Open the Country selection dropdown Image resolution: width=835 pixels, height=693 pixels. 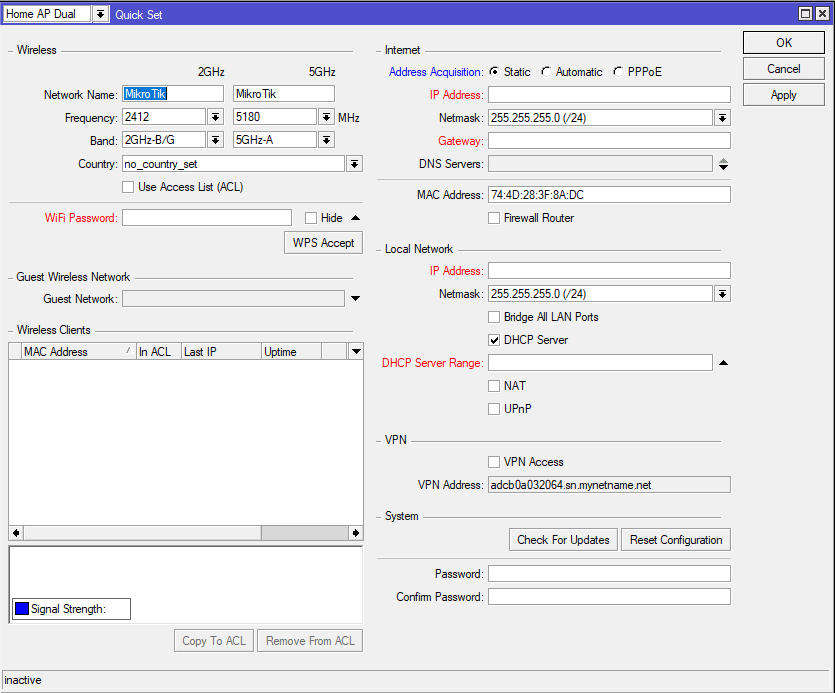tap(354, 164)
